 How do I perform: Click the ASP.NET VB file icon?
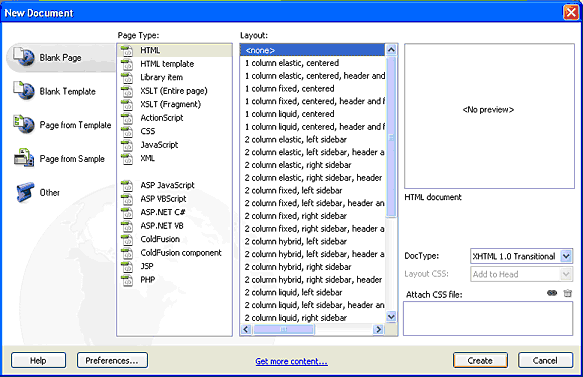point(127,226)
